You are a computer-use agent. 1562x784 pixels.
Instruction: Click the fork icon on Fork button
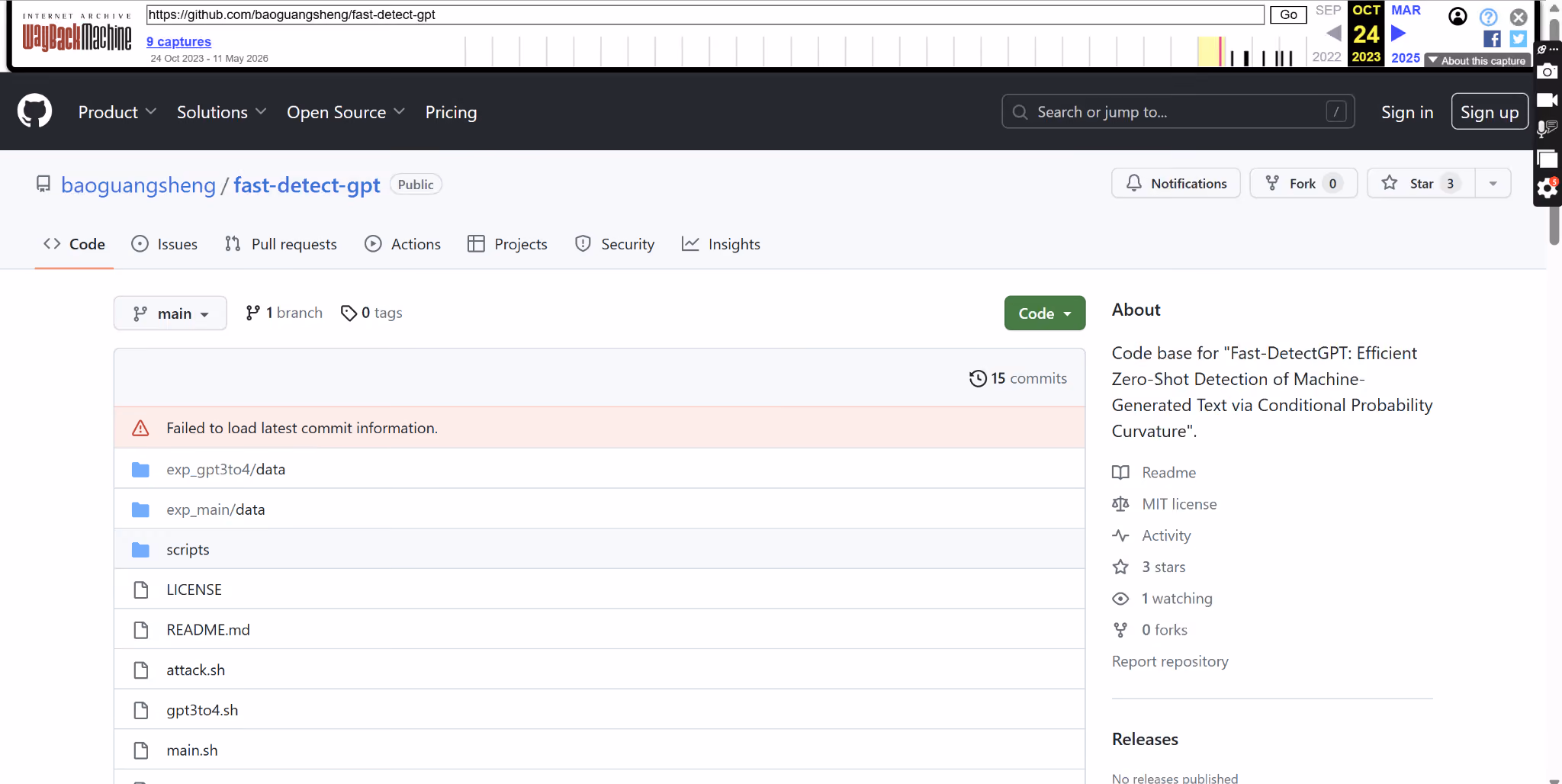(1272, 183)
